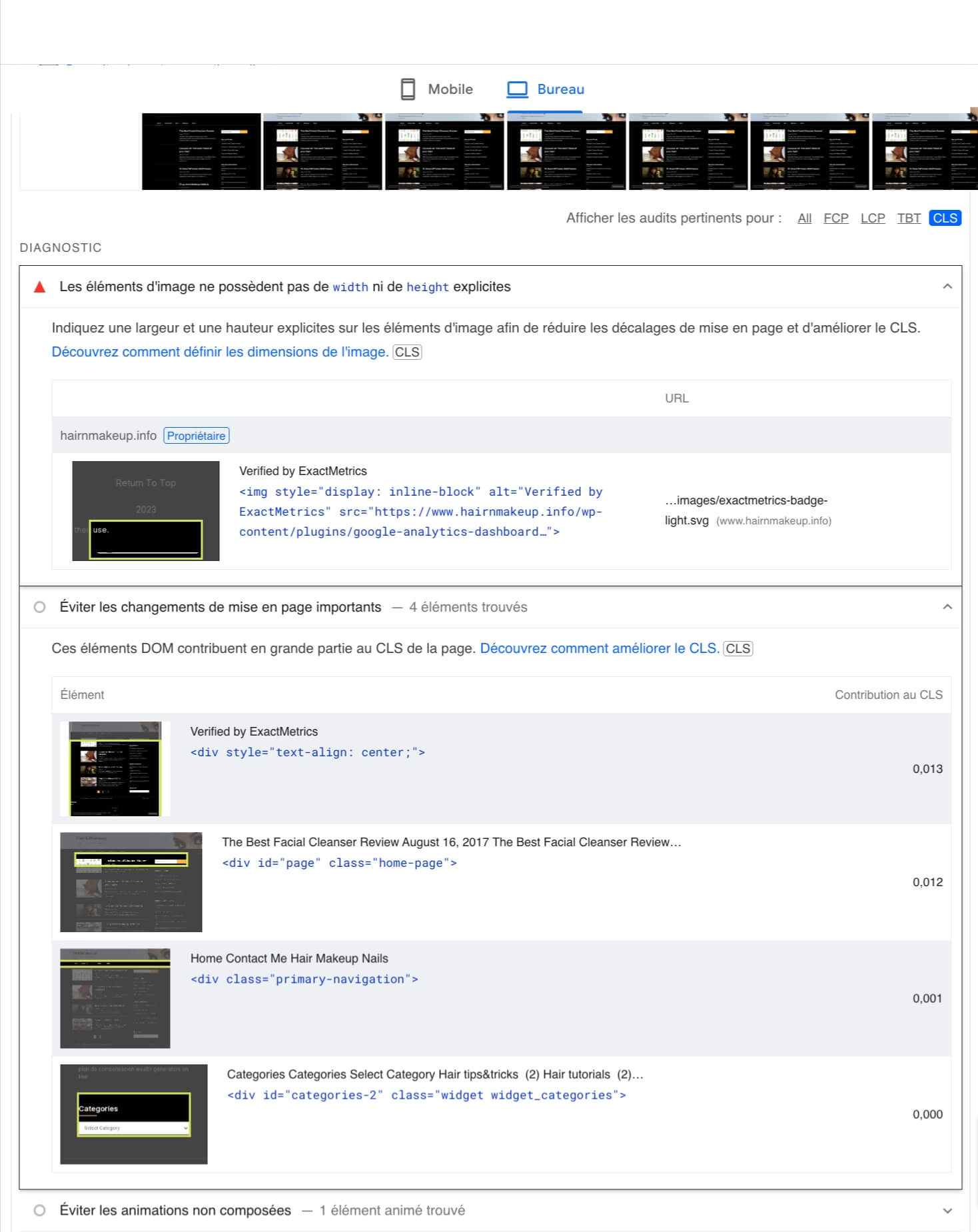Click the primary-navigation div code snippet
The image size is (978, 1232).
point(304,979)
